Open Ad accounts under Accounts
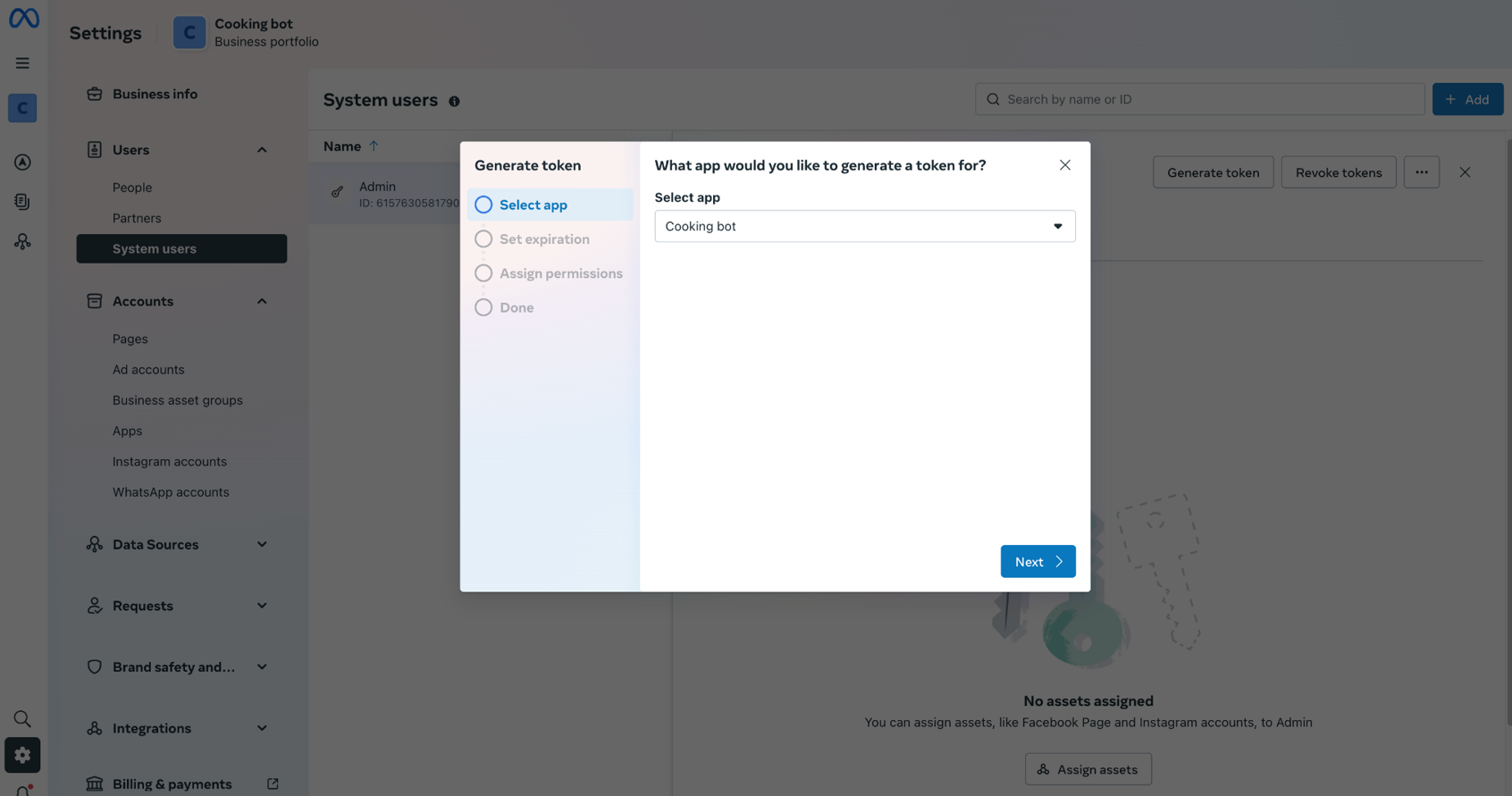1512x796 pixels. [148, 370]
